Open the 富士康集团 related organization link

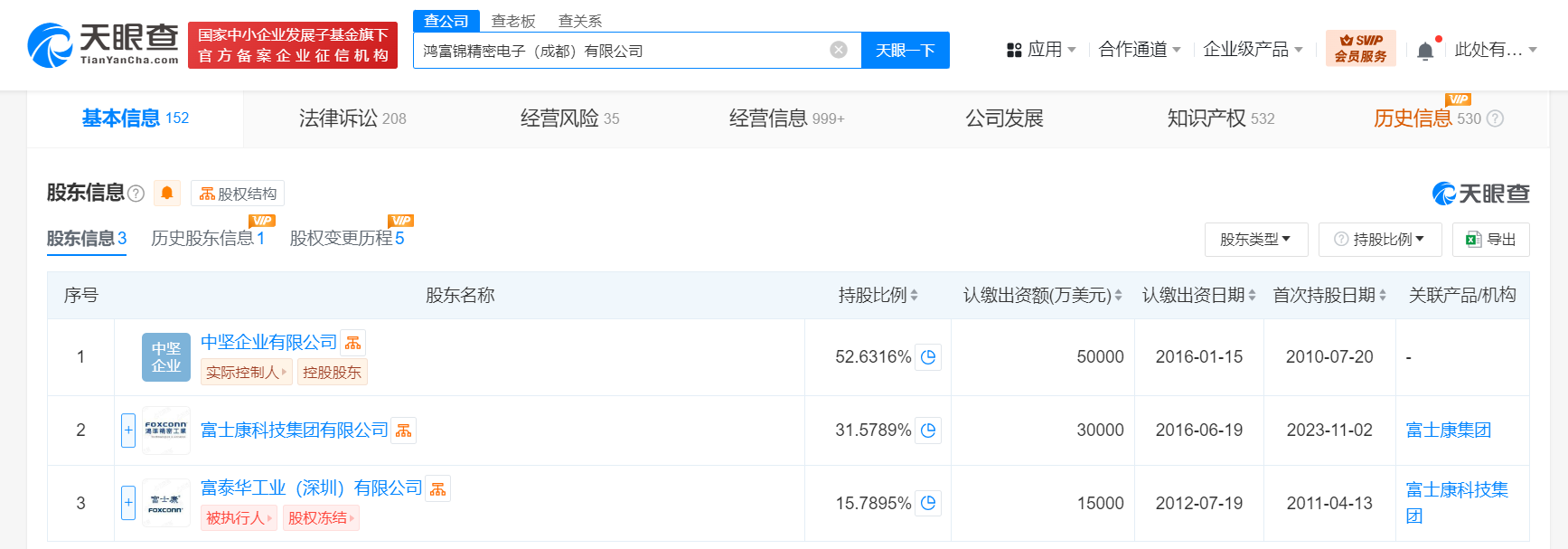tap(1448, 431)
